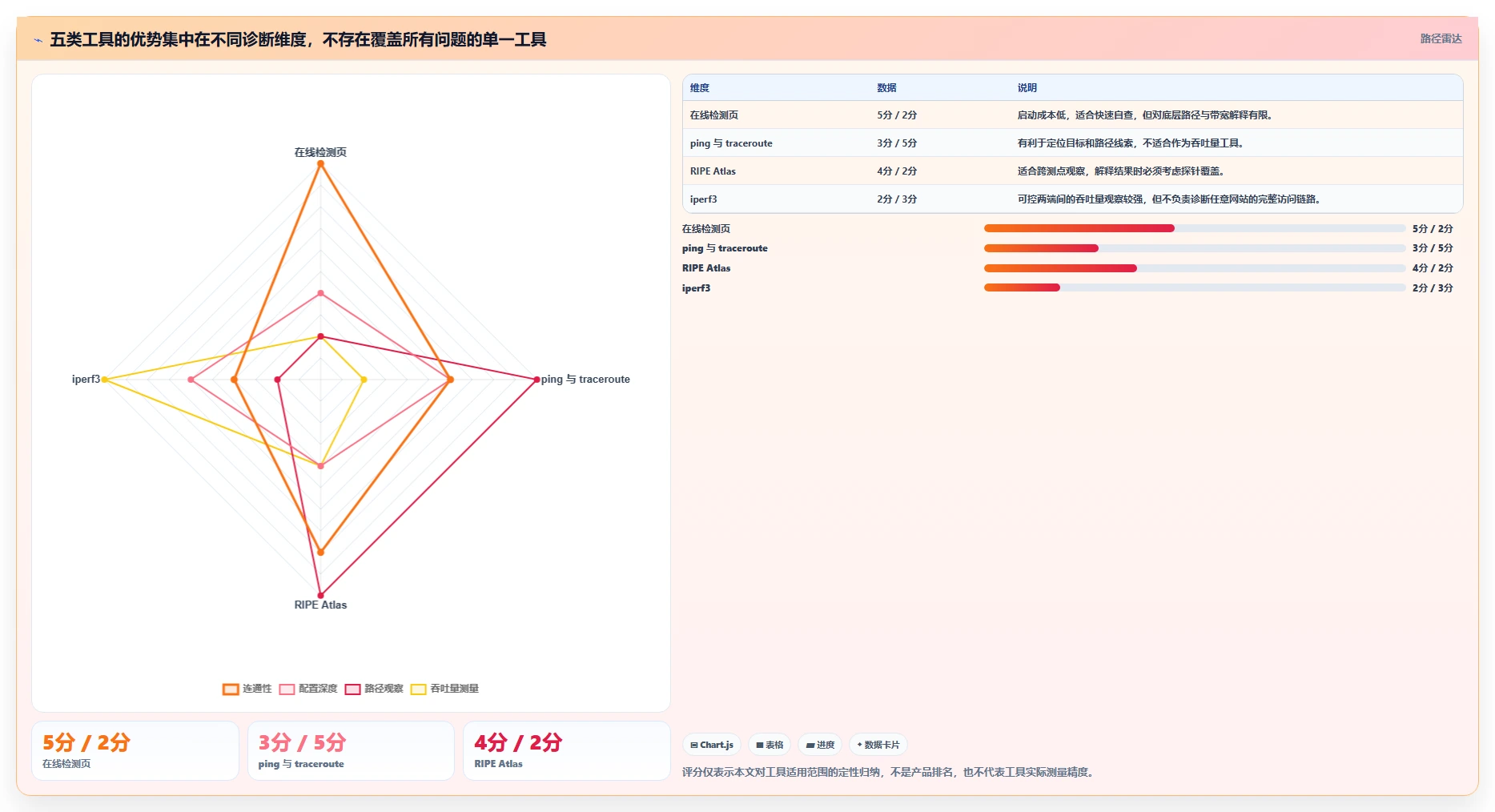Click the 在线检测页 progress bar
This screenshot has width=1495, height=812.
pos(1195,228)
